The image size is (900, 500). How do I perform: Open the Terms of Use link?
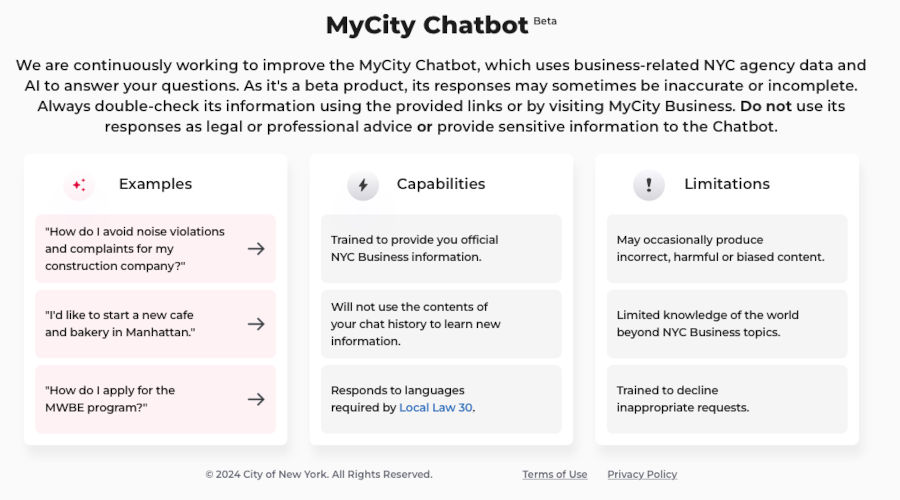tap(554, 474)
